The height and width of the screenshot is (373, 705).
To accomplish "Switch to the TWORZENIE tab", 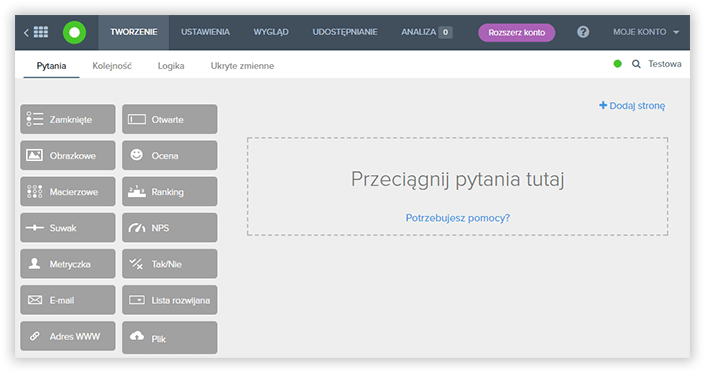I will click(x=134, y=32).
